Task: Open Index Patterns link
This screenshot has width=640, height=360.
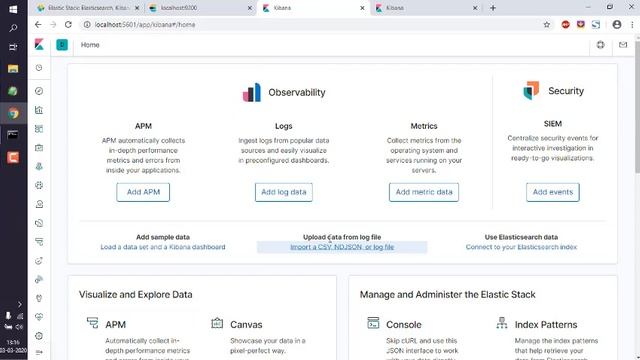Action: [x=546, y=324]
